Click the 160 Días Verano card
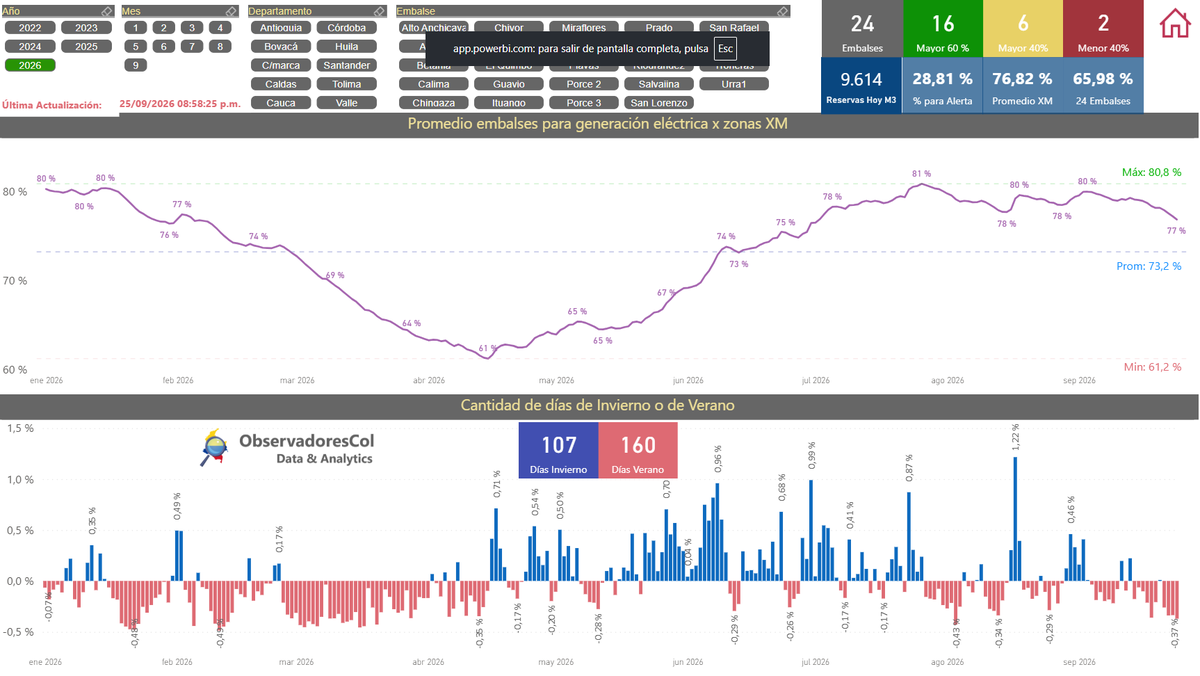Image resolution: width=1200 pixels, height=676 pixels. (638, 450)
